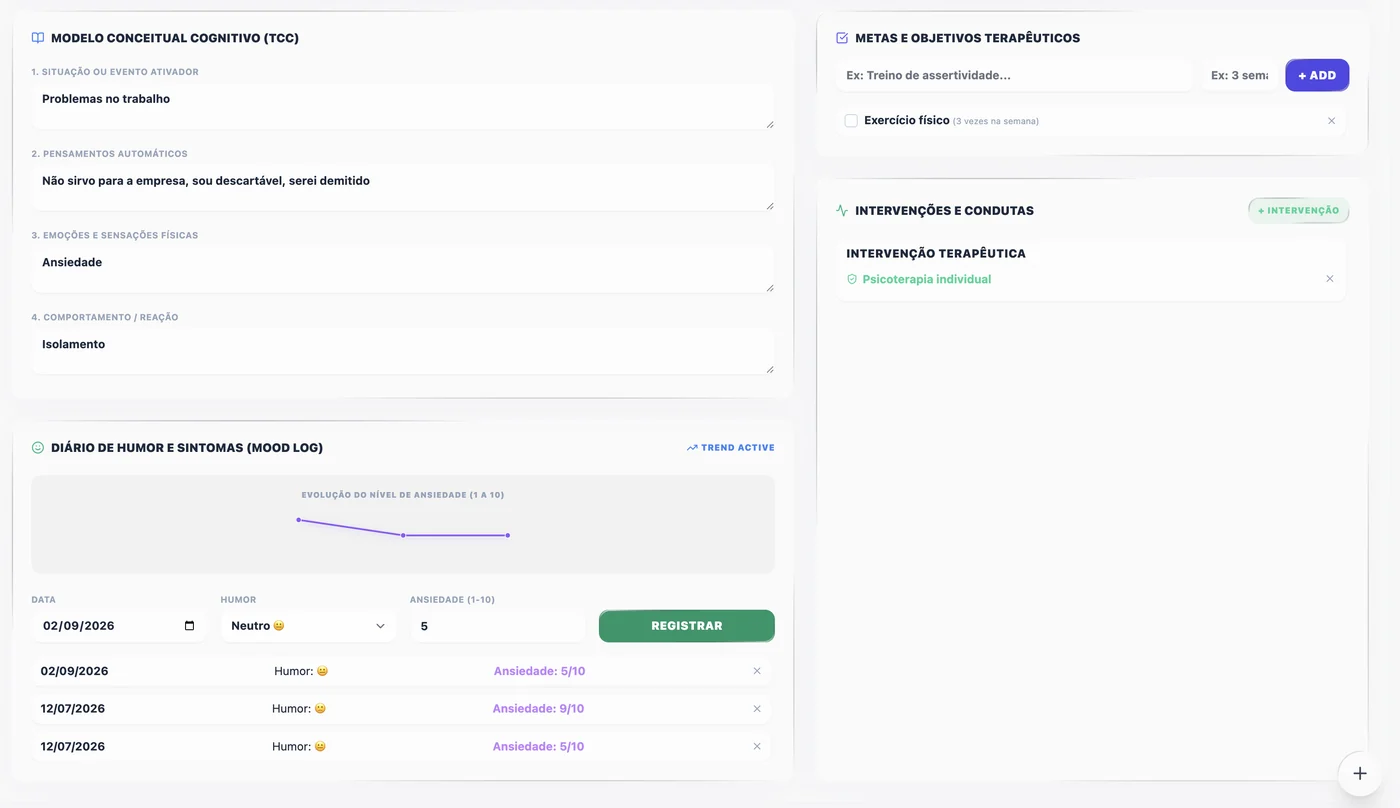Open the Humor dropdown showing Neutro

[x=308, y=626]
